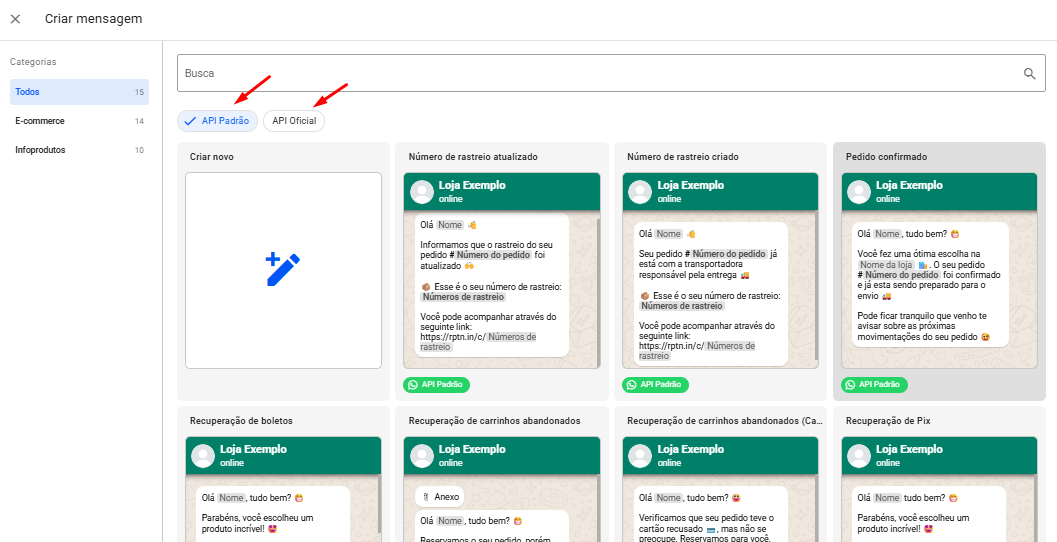The image size is (1057, 542).
Task: Click the Anexo attachment bubble
Action: (440, 496)
